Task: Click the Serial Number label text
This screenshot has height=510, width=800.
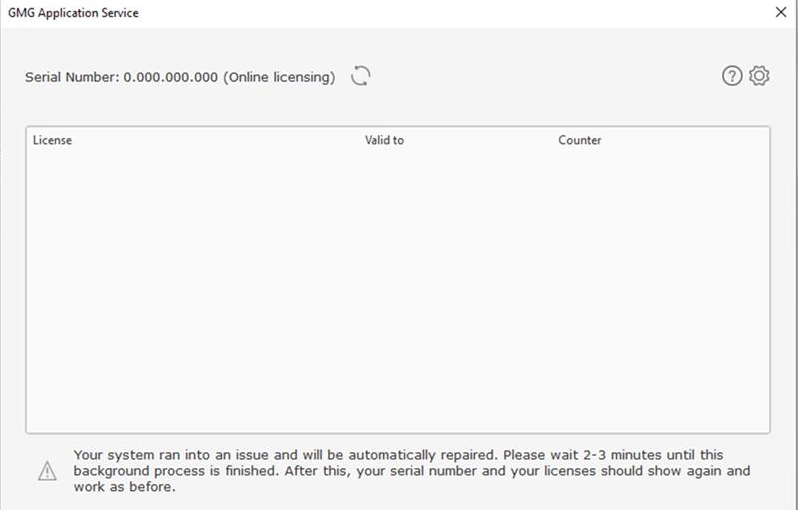Action: 72,77
